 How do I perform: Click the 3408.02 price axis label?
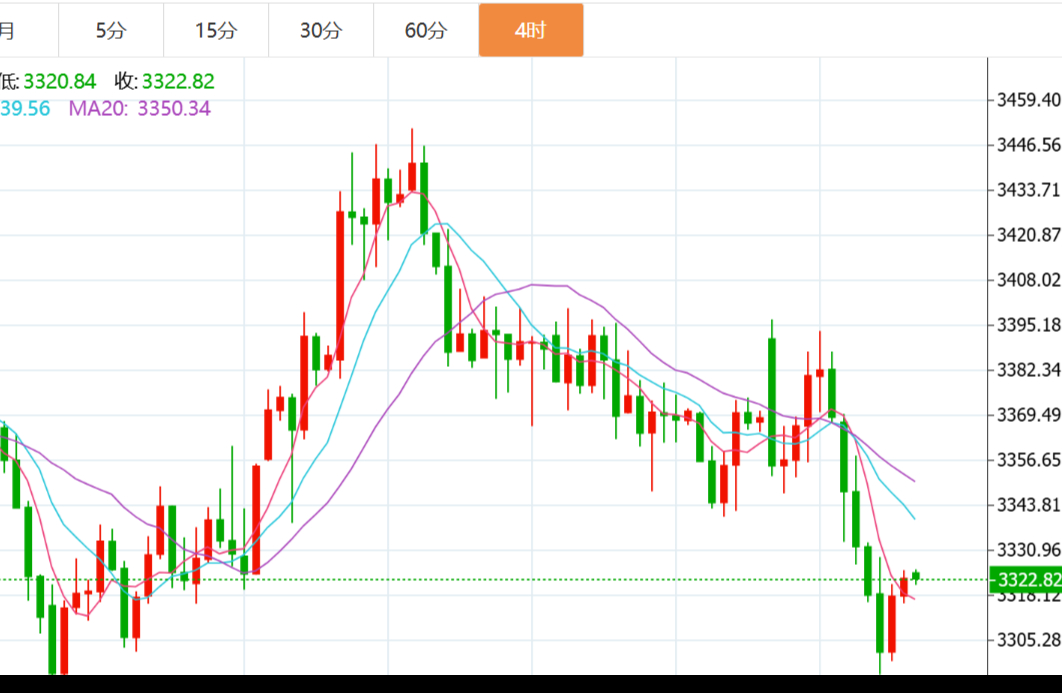click(x=1029, y=280)
